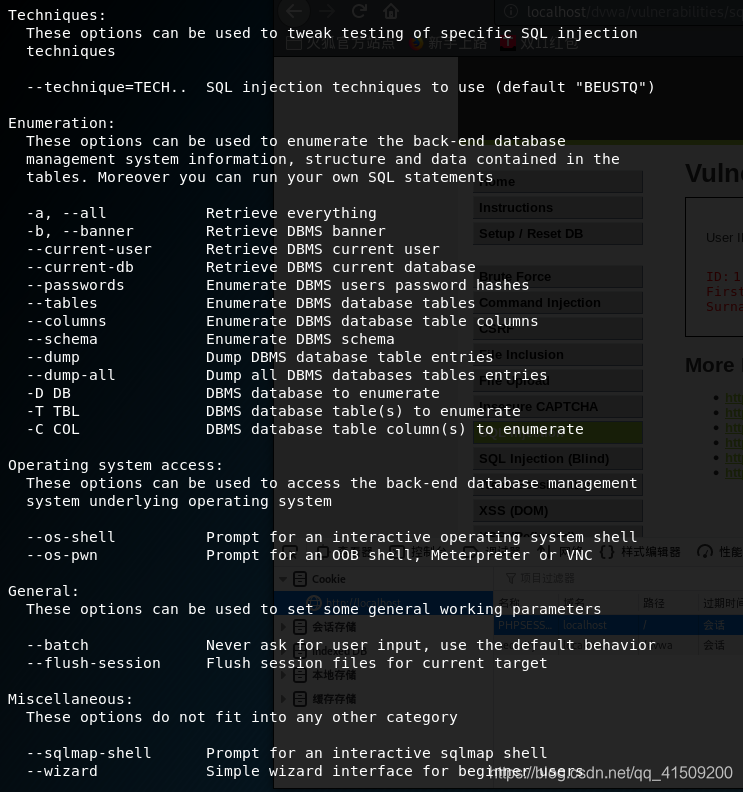Click localhost domain cell in PHPSESS row
Image resolution: width=743 pixels, height=792 pixels.
(x=584, y=625)
